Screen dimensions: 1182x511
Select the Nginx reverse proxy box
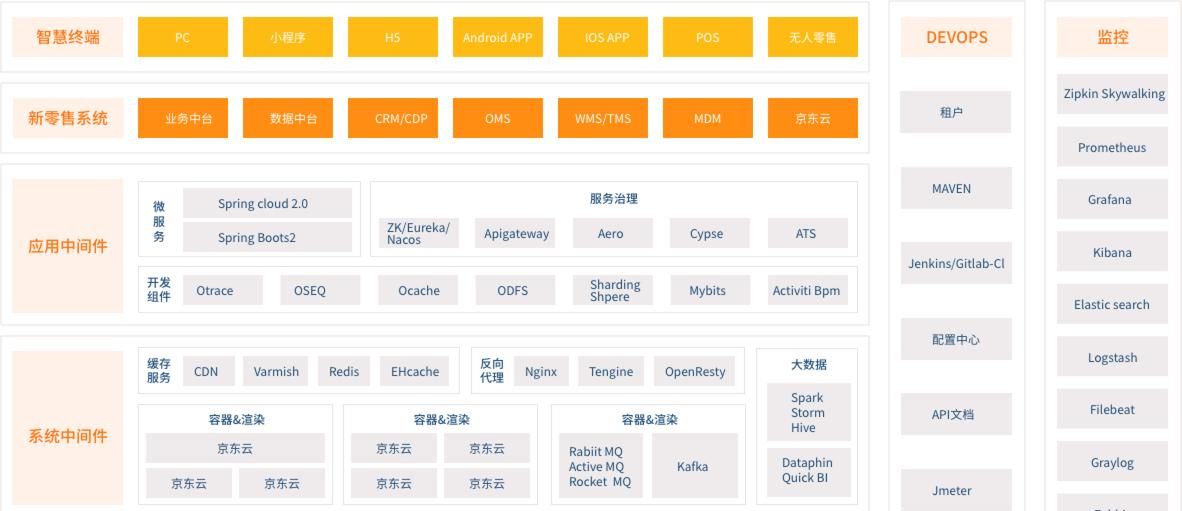point(540,371)
